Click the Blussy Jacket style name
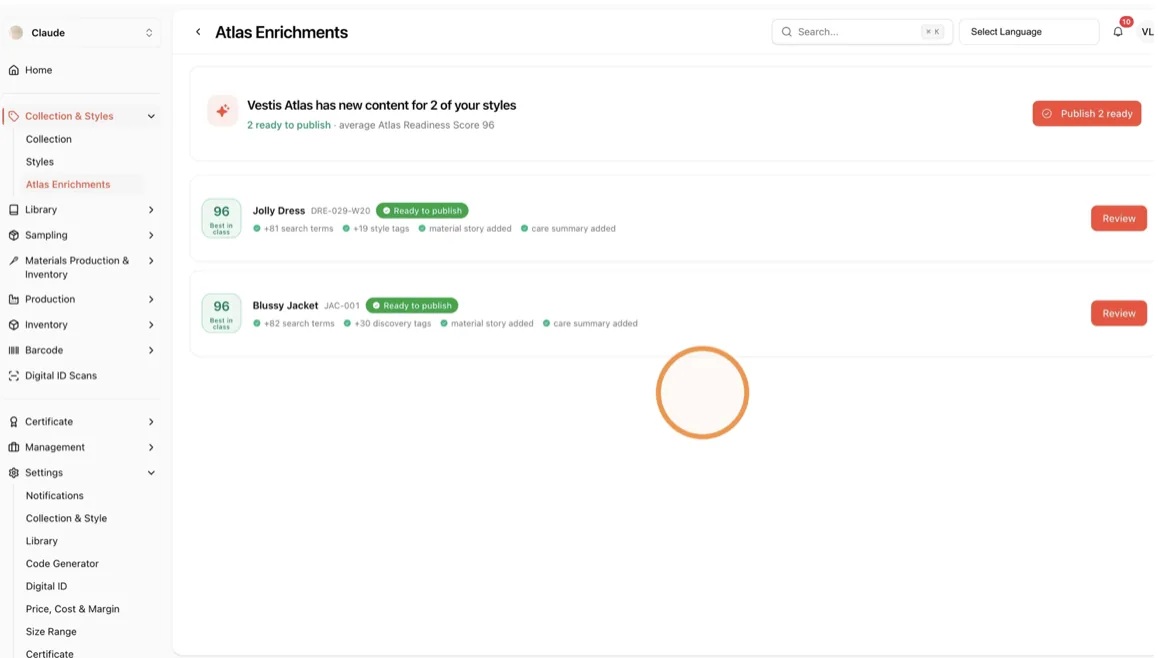The height and width of the screenshot is (658, 1158). pos(285,306)
